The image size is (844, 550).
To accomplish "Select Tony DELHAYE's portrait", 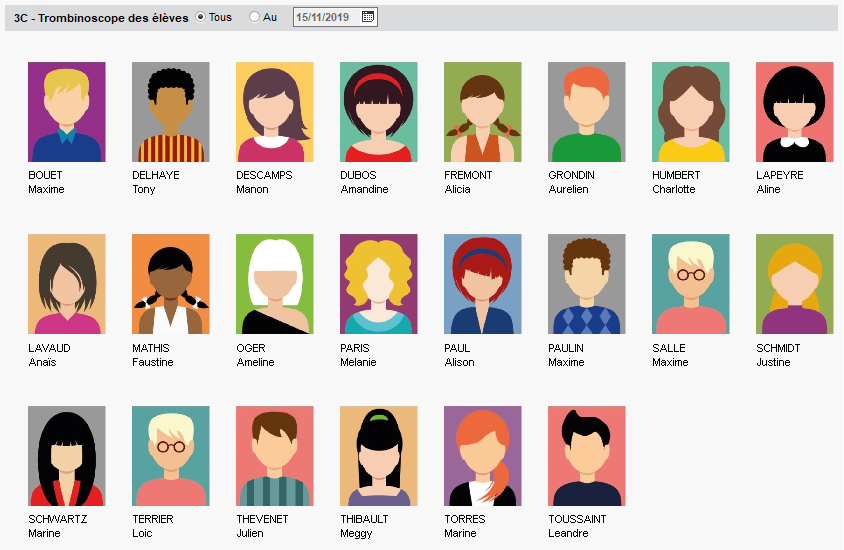I will point(171,112).
